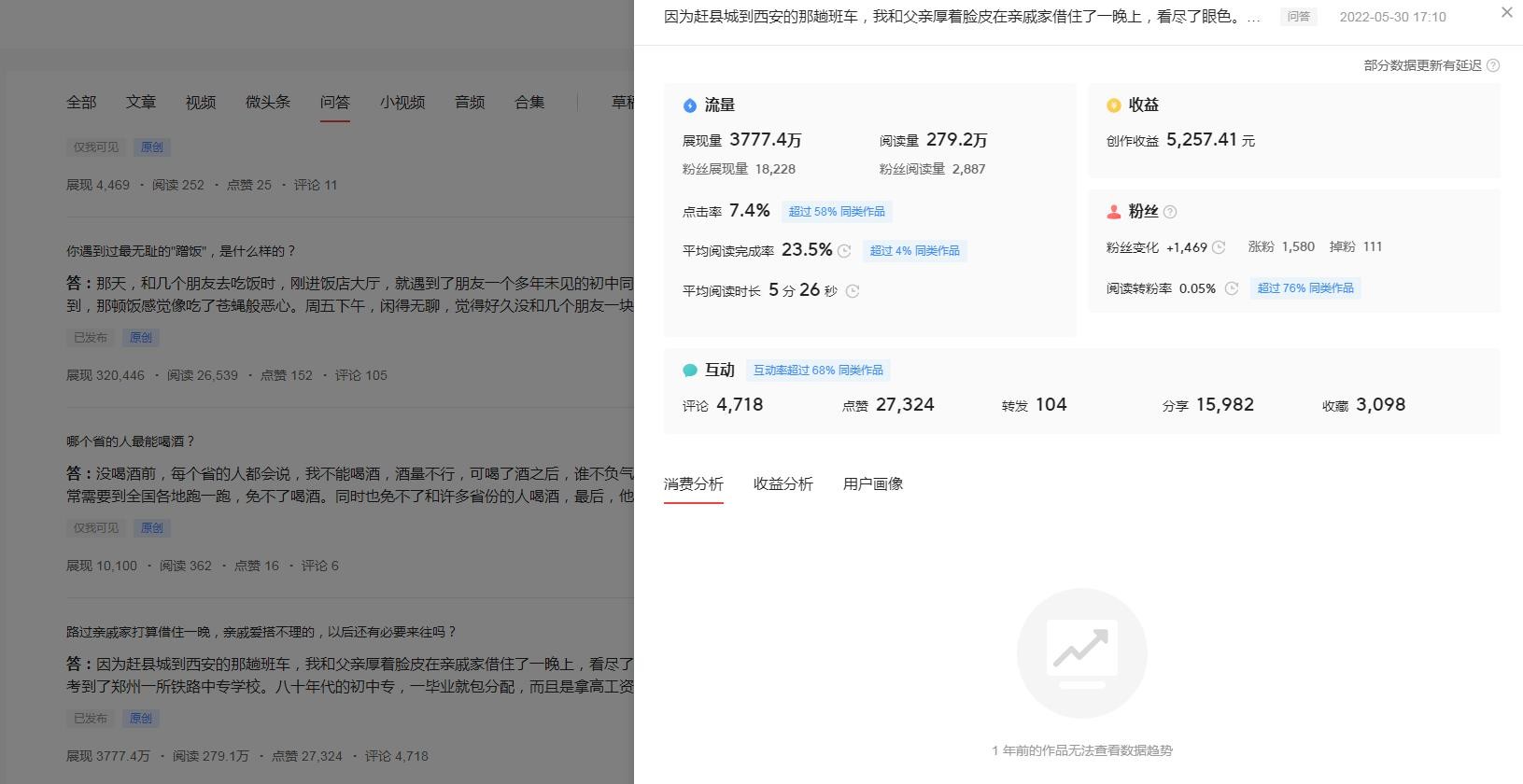
Task: Click the green 互动 chat bubble icon
Action: coord(690,371)
